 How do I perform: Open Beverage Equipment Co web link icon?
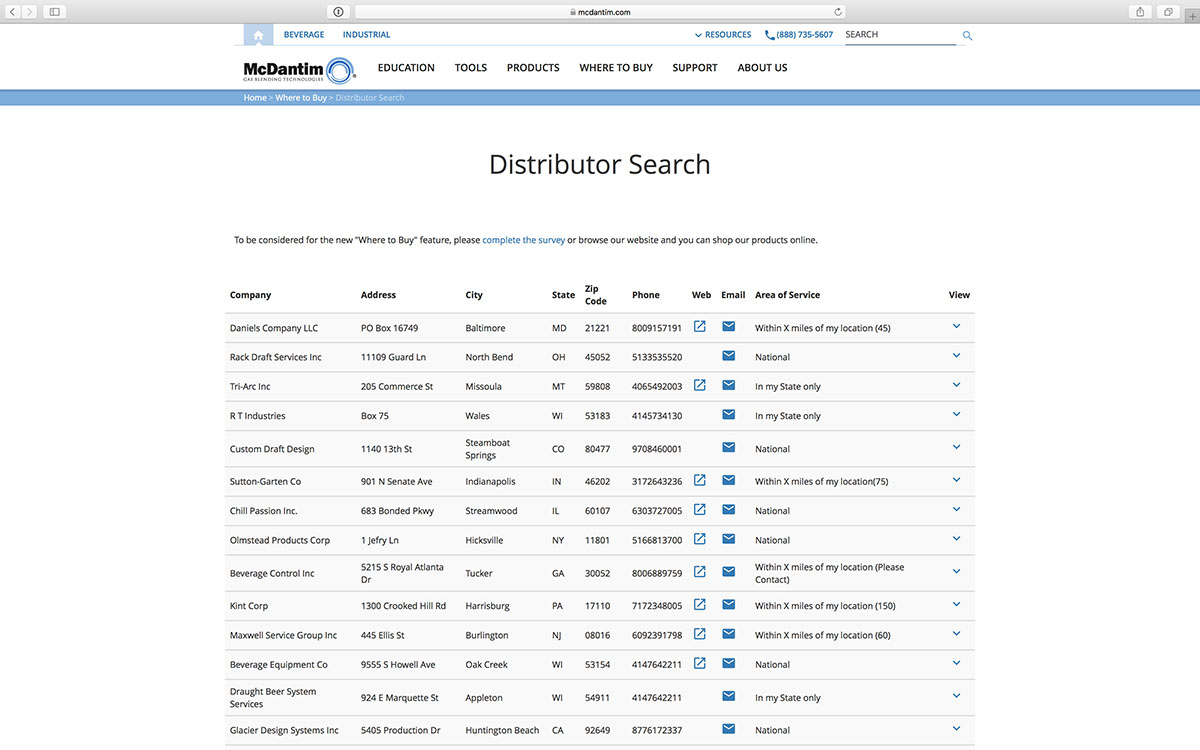point(700,663)
